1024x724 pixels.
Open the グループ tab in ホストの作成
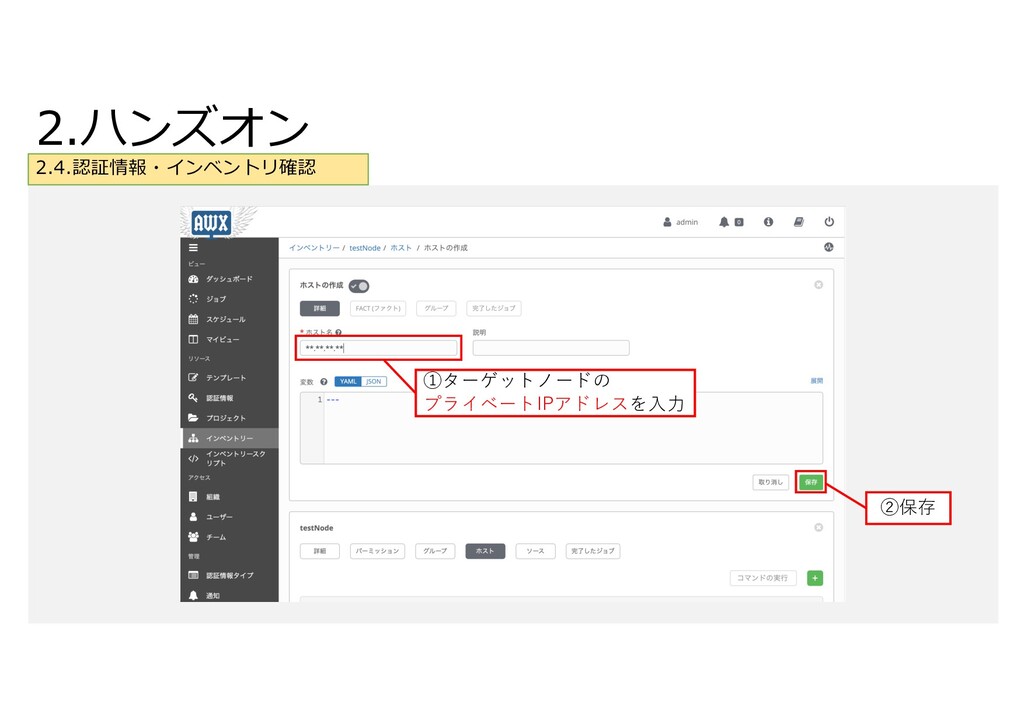pos(436,308)
